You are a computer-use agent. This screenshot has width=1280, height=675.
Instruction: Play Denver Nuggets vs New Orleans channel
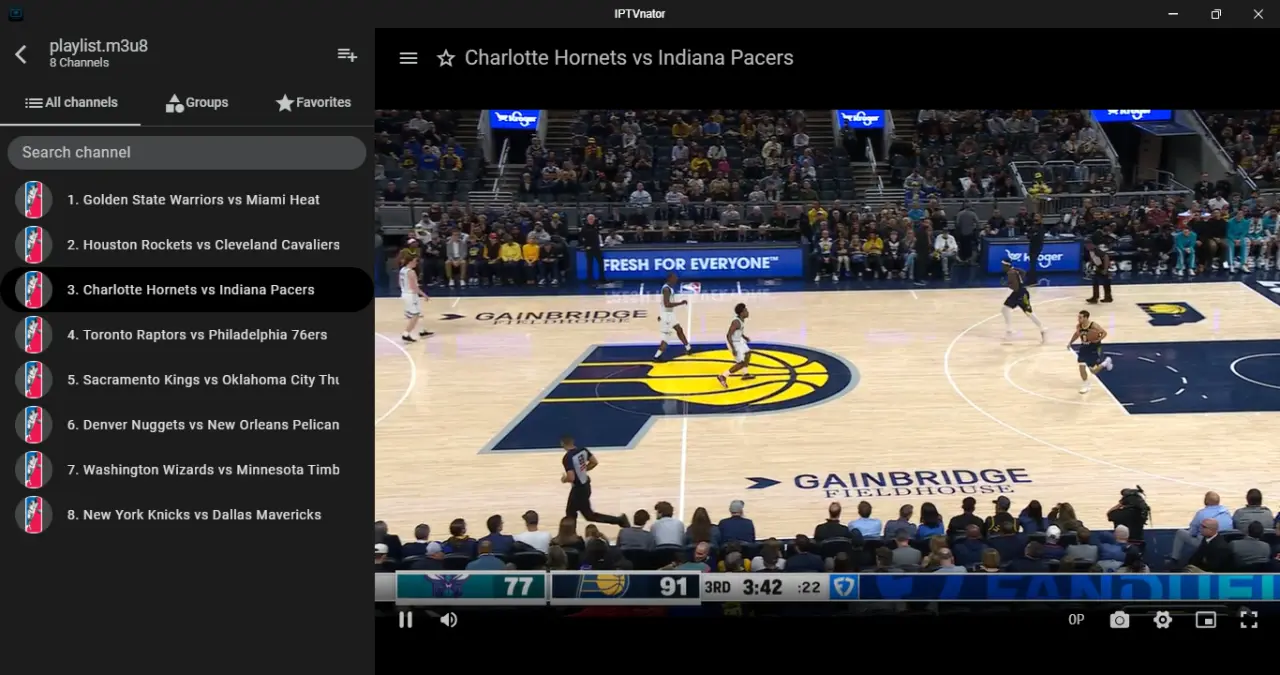click(187, 424)
